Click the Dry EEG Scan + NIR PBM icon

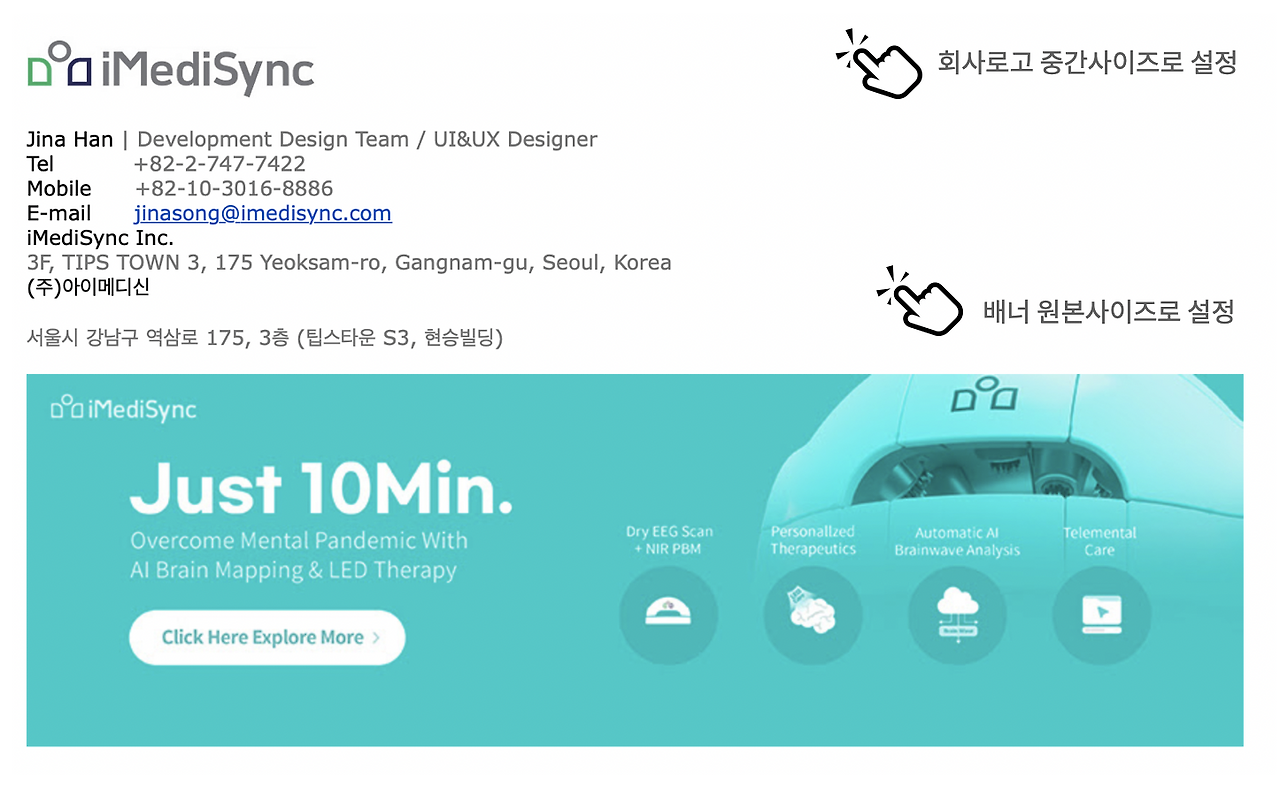pyautogui.click(x=668, y=616)
